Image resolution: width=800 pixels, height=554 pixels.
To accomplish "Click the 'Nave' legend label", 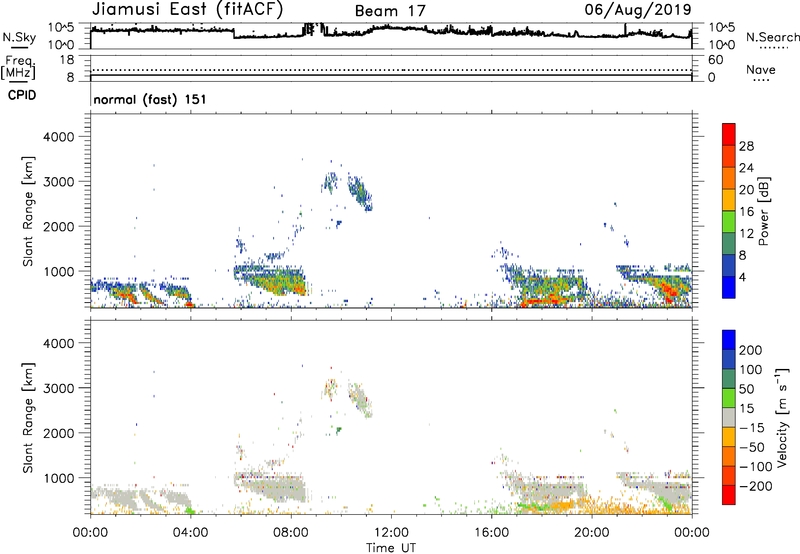I will 761,70.
